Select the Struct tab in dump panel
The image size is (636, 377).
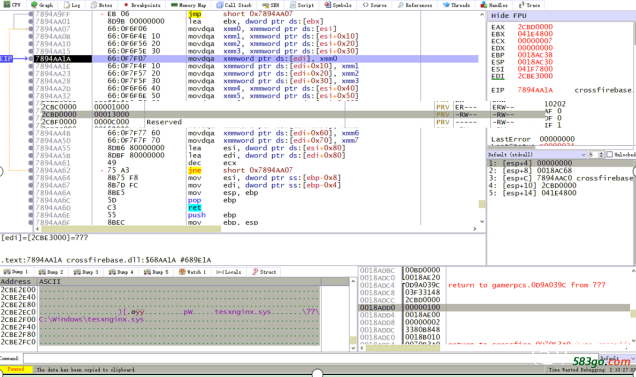pyautogui.click(x=264, y=272)
